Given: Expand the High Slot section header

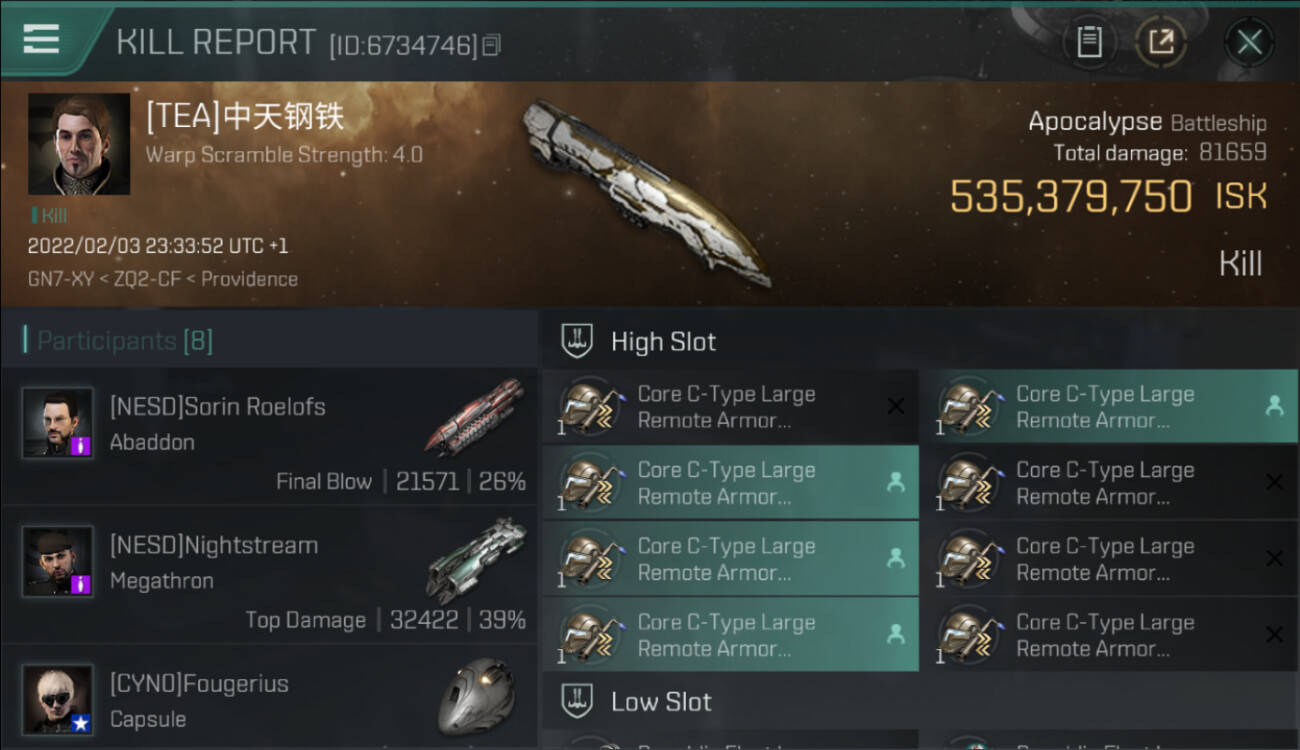Looking at the screenshot, I should [920, 341].
